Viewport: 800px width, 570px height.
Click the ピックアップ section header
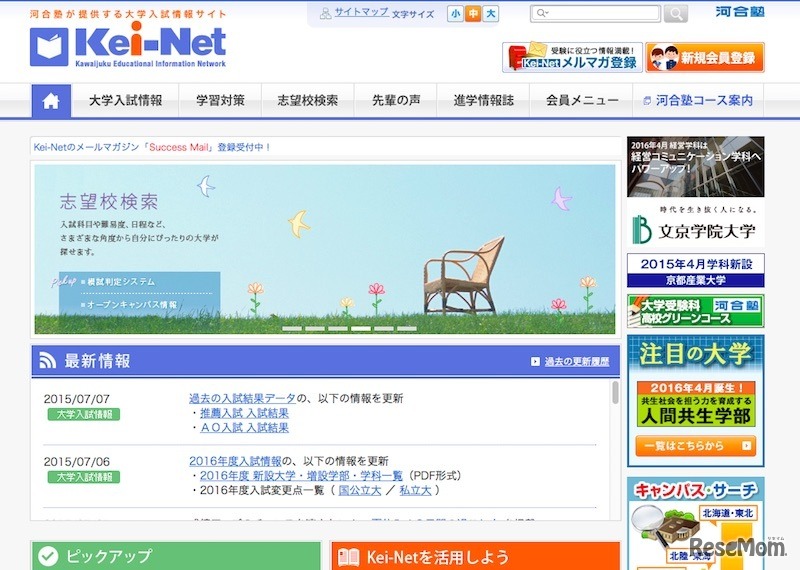tap(176, 556)
